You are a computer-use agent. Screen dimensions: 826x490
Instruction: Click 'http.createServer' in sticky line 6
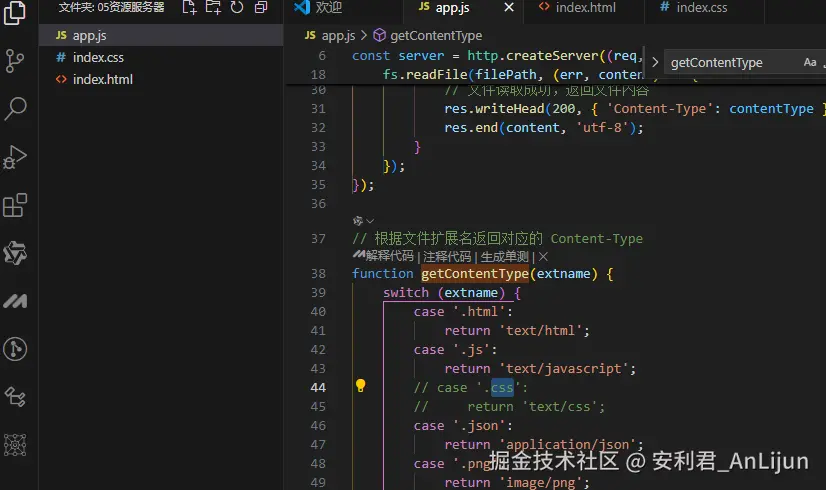point(533,55)
